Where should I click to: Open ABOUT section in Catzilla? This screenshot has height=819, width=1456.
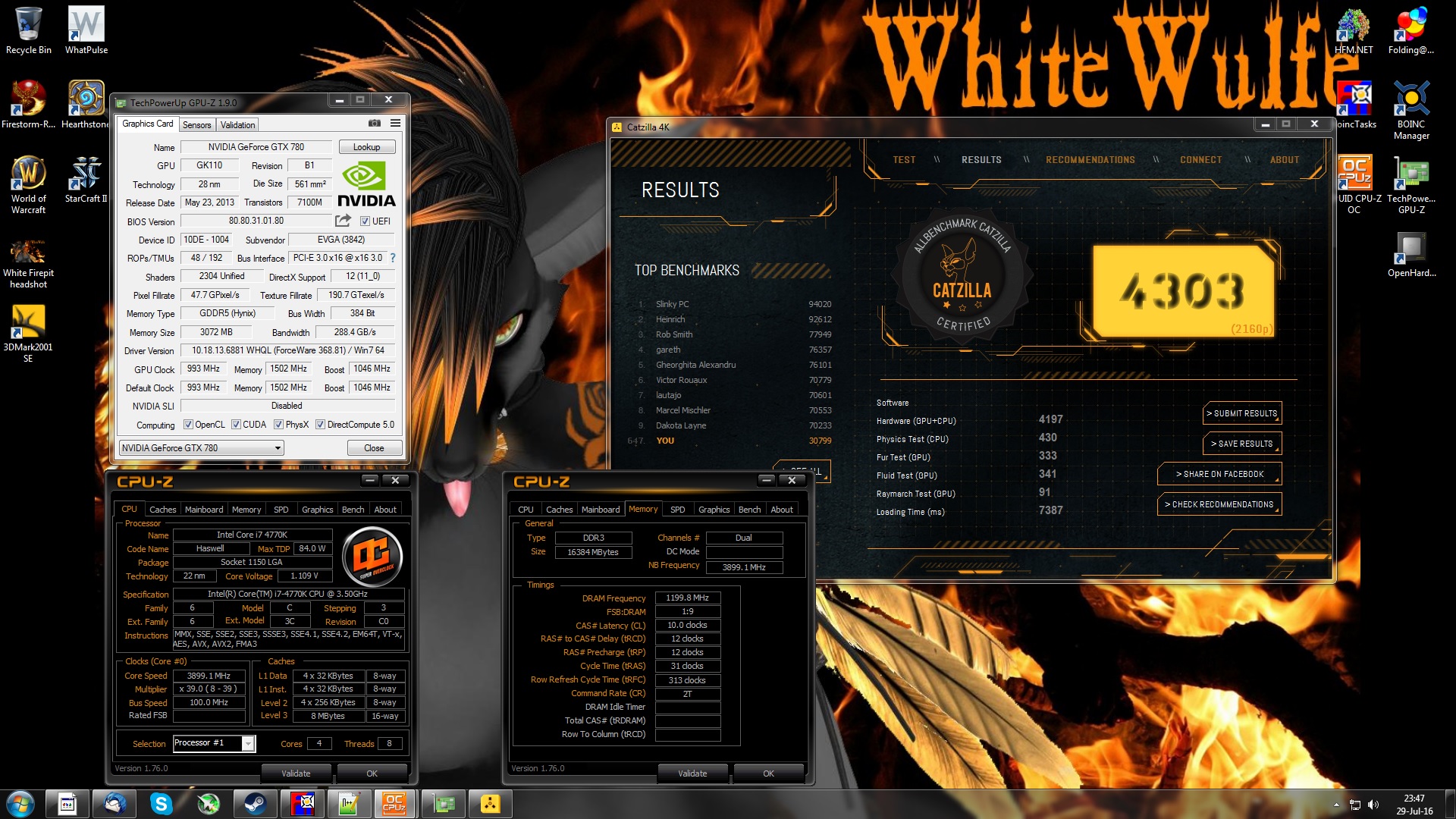click(1285, 160)
